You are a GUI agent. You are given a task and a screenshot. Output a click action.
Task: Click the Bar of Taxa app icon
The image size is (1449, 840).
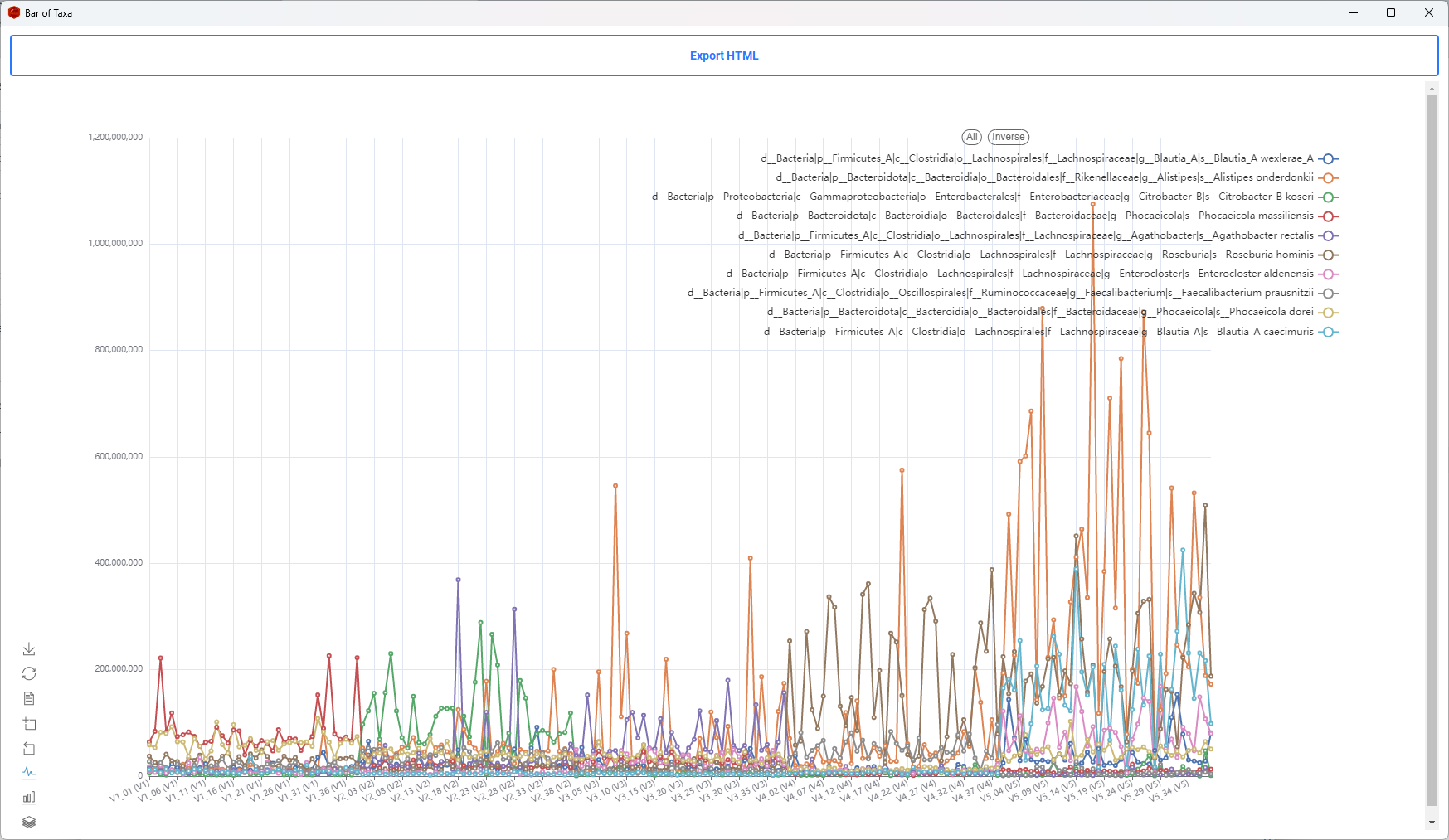(x=14, y=12)
